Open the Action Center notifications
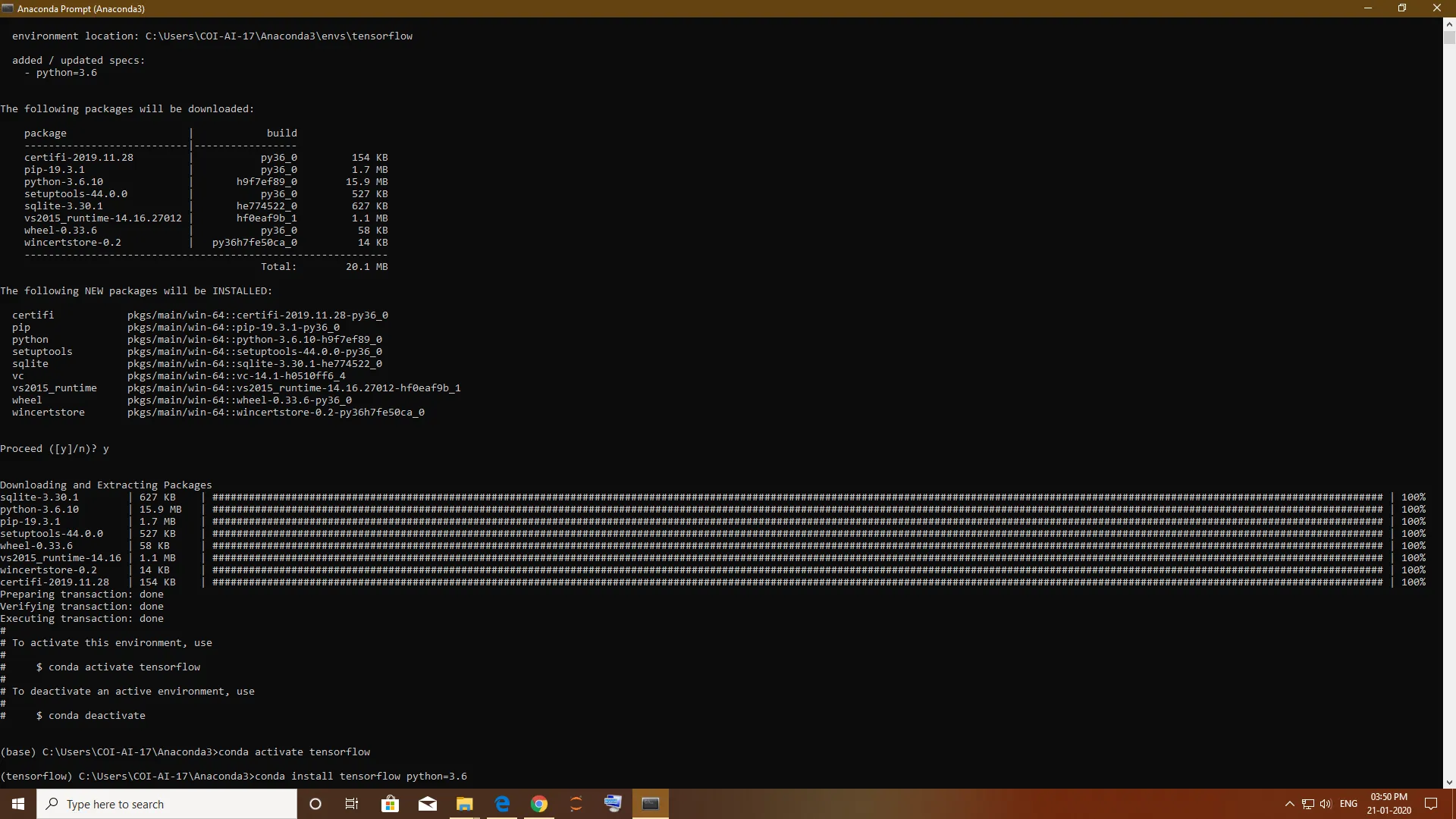The image size is (1456, 819). coord(1431,804)
